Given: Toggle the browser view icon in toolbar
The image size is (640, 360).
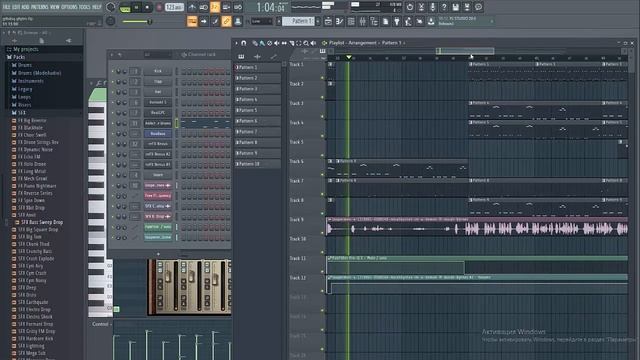Looking at the screenshot, I should click(373, 21).
